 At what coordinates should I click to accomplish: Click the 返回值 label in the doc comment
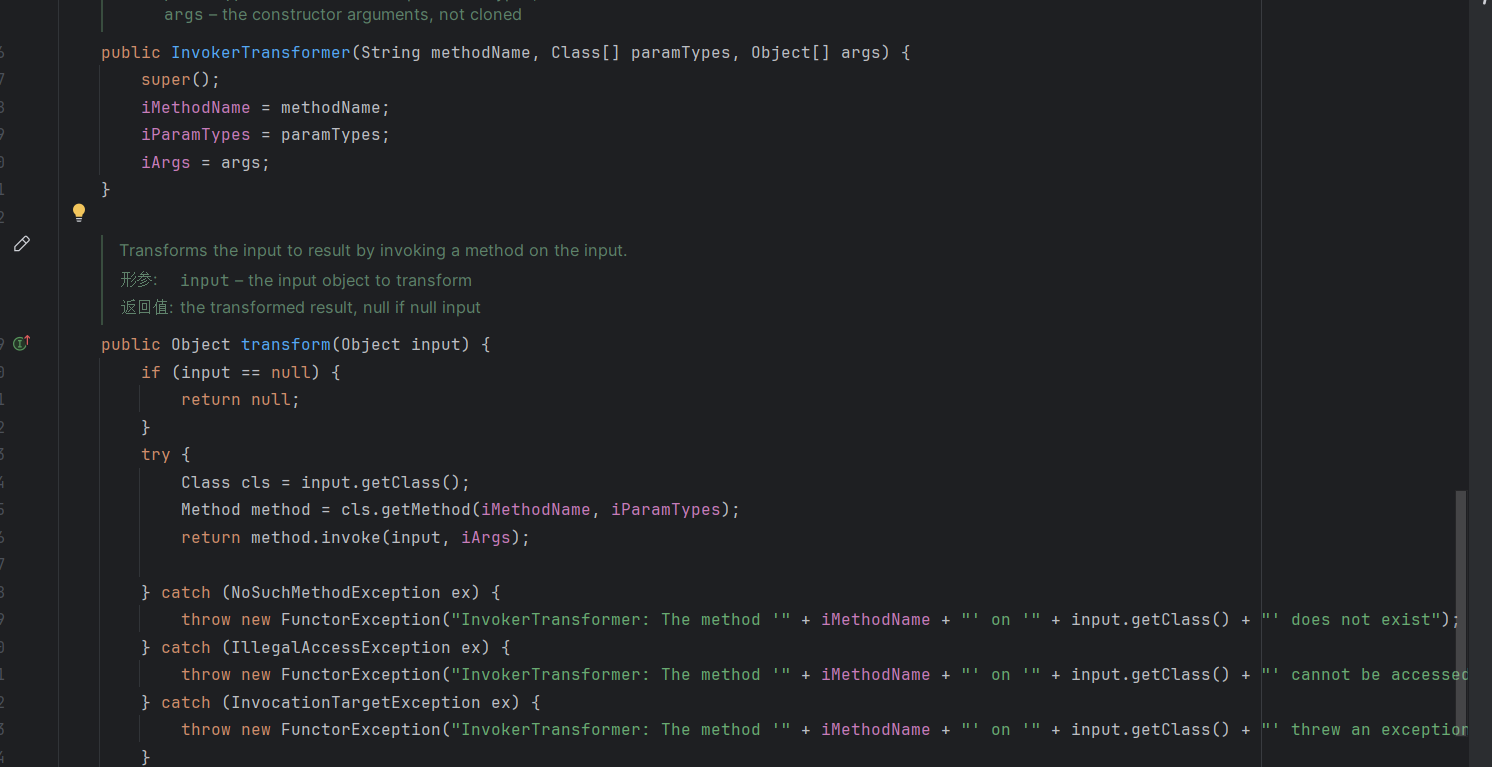pyautogui.click(x=147, y=308)
